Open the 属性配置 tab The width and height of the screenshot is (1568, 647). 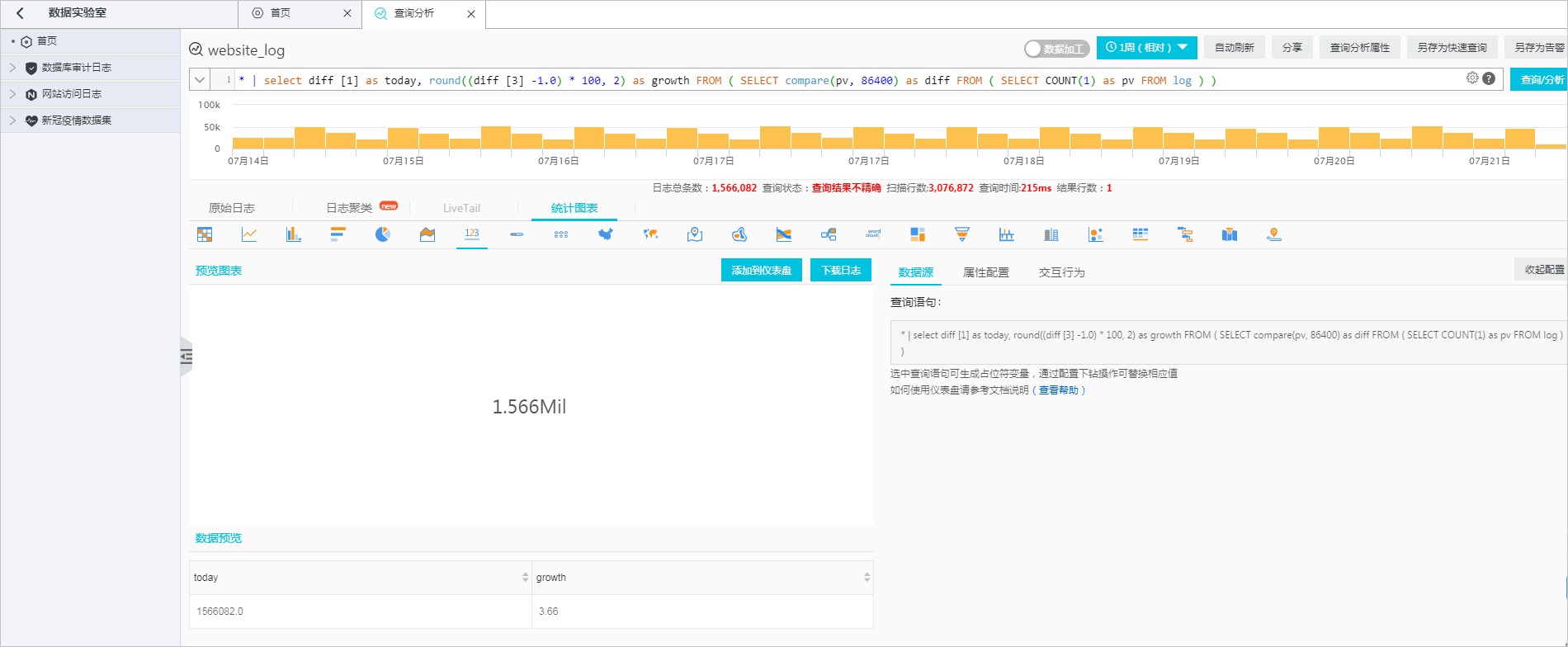(986, 272)
